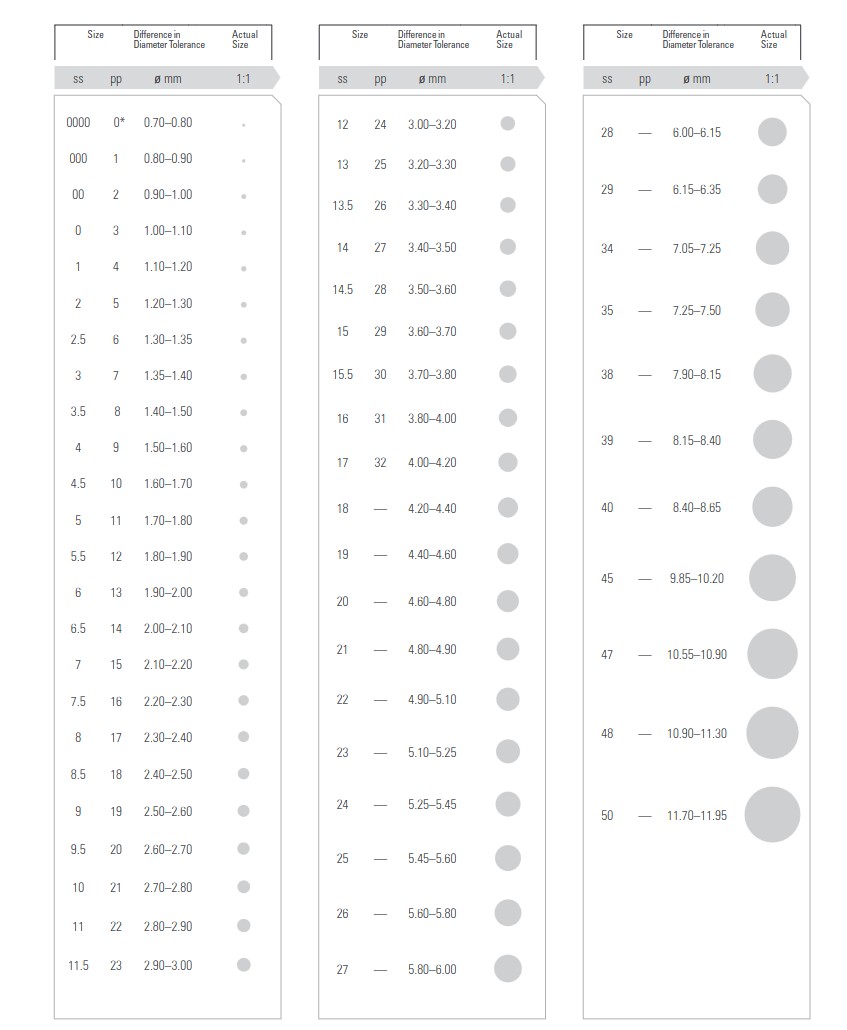This screenshot has width=847, height=1030.
Task: Click the actual-size circle for ss 48
Action: (772, 733)
